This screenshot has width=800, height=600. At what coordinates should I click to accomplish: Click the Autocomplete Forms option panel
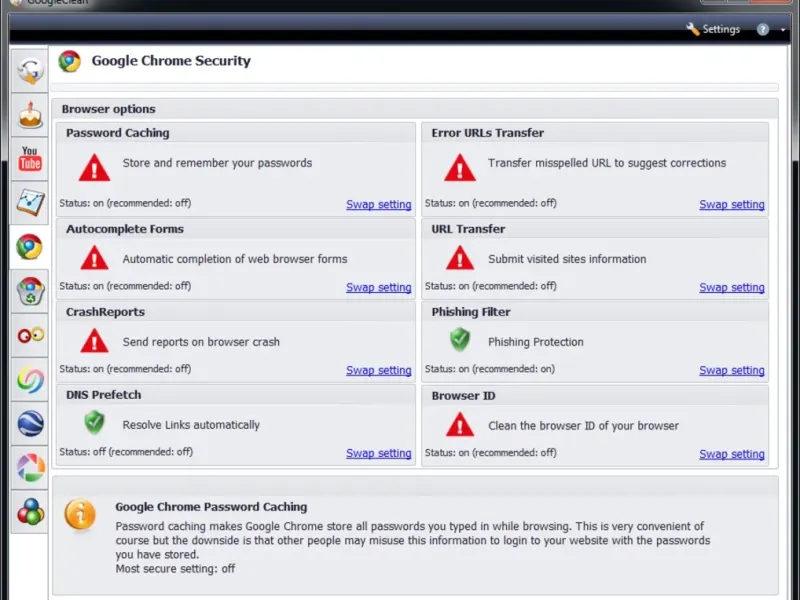coord(235,258)
